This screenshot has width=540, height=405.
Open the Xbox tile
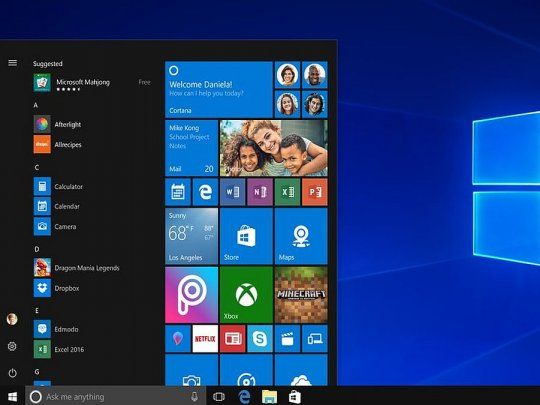pyautogui.click(x=246, y=295)
